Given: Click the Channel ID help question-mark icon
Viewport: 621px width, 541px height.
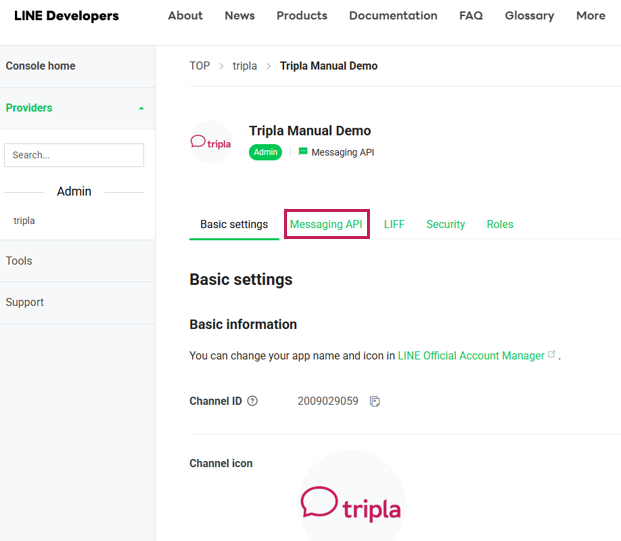Looking at the screenshot, I should point(252,402).
